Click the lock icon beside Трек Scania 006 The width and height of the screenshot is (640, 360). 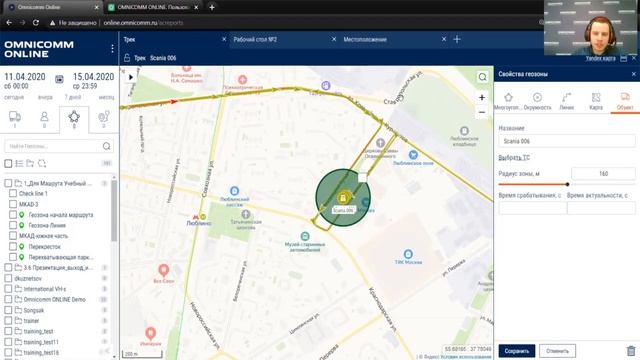click(x=127, y=58)
